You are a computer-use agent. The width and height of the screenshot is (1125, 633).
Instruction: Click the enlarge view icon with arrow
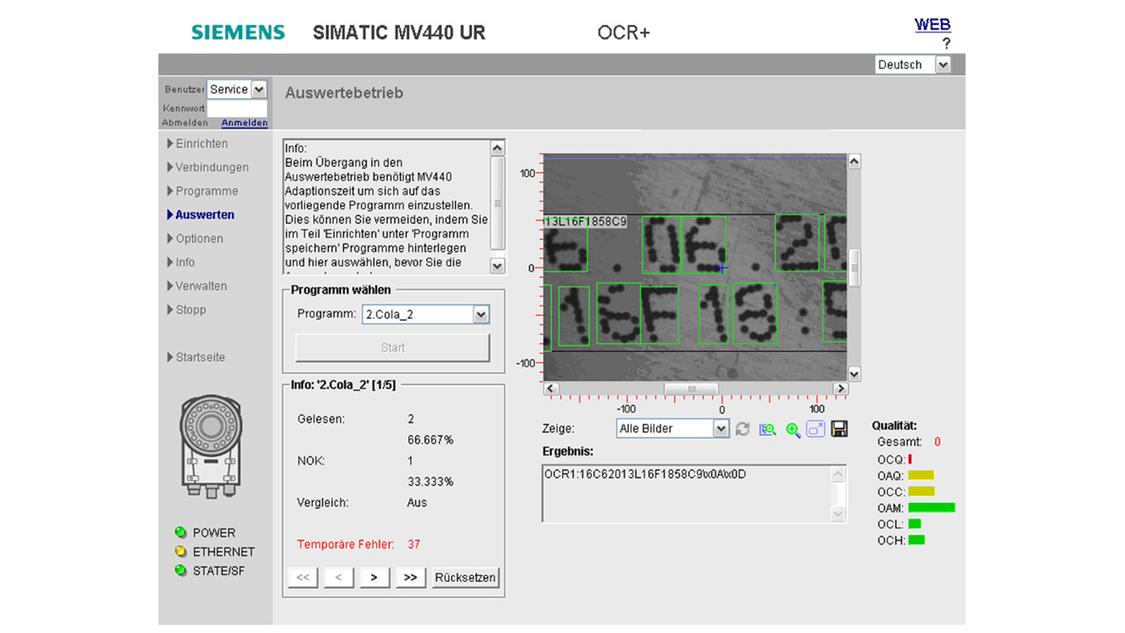tap(816, 429)
